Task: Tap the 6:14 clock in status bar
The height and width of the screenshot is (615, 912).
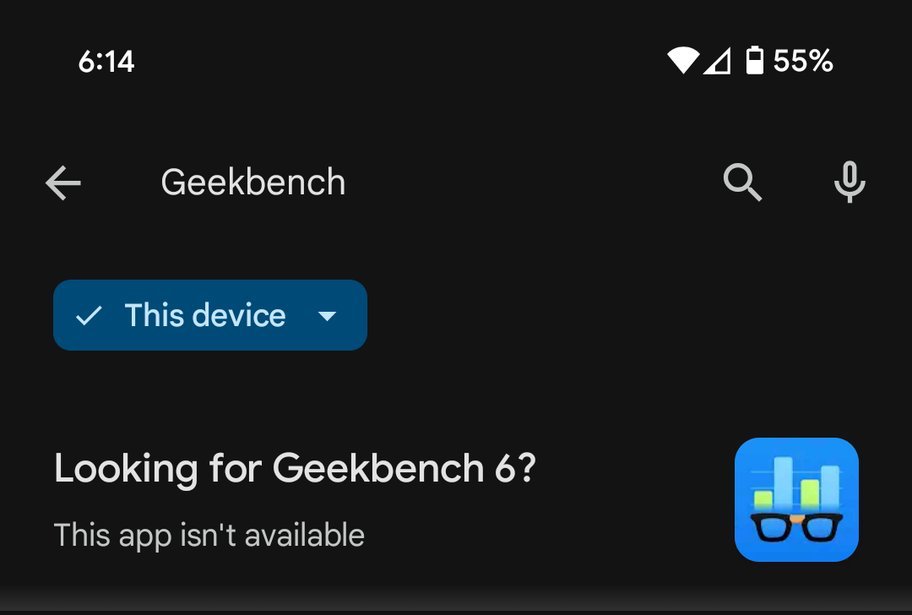Action: click(x=106, y=62)
